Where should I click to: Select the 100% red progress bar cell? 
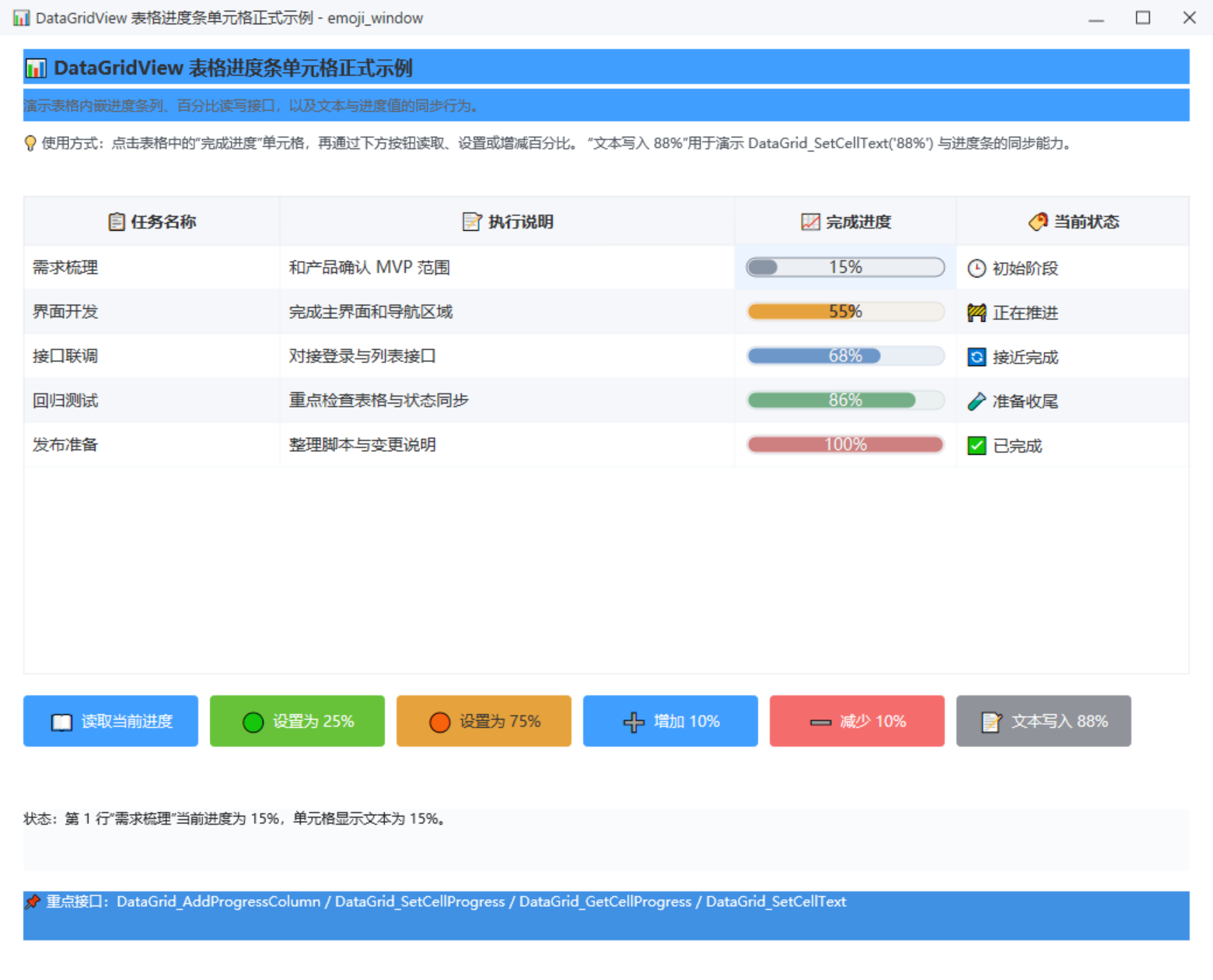pyautogui.click(x=845, y=445)
